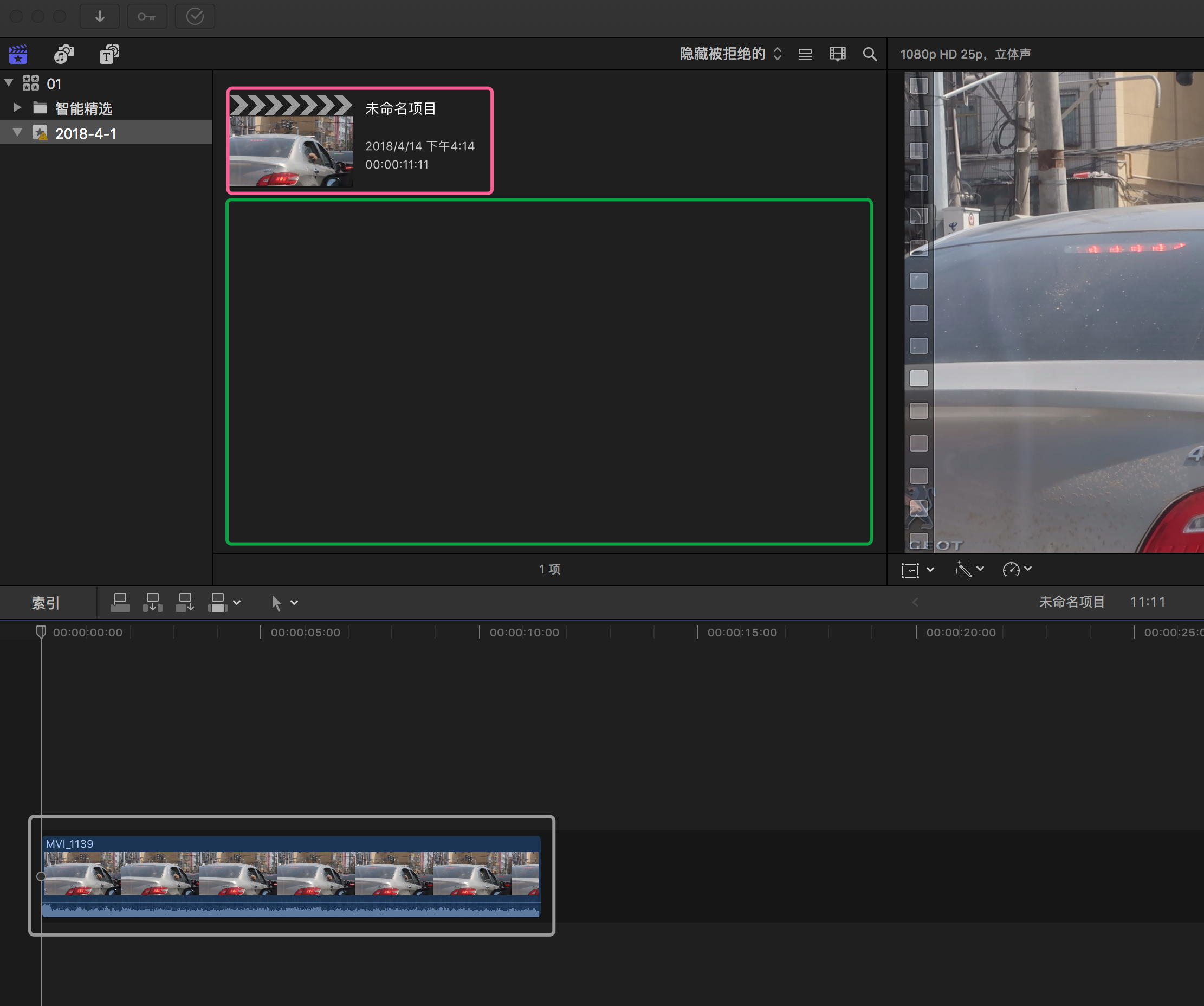
Task: Open the clip appearance filmstrip options
Action: point(838,55)
